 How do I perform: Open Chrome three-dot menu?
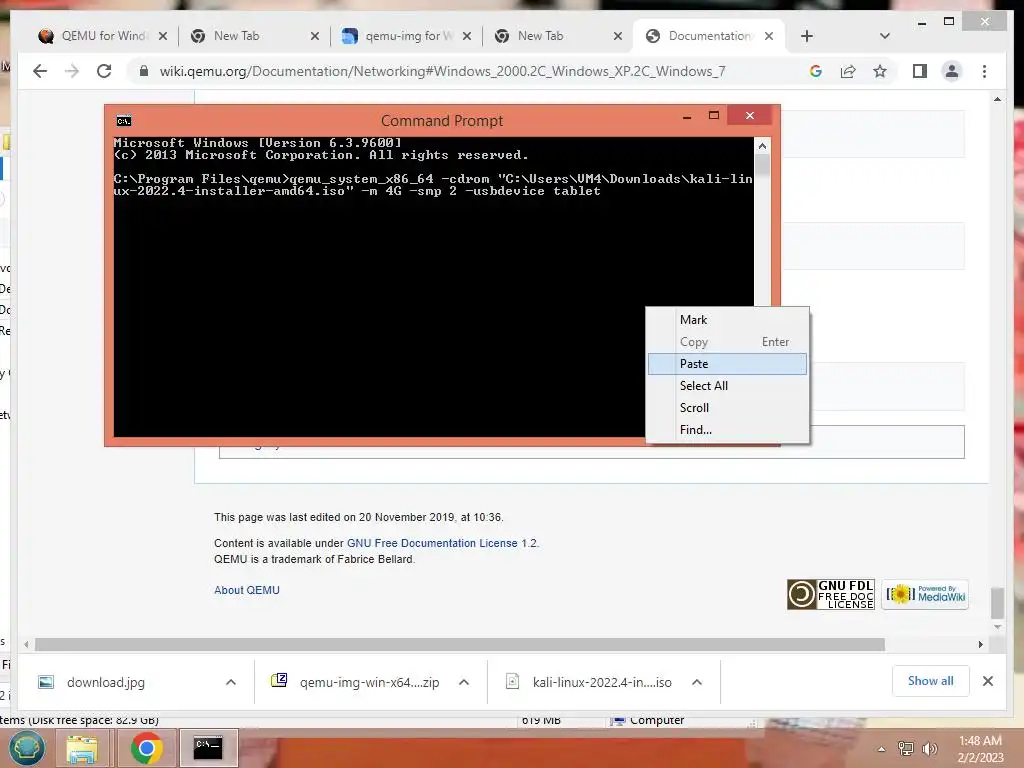coord(984,71)
